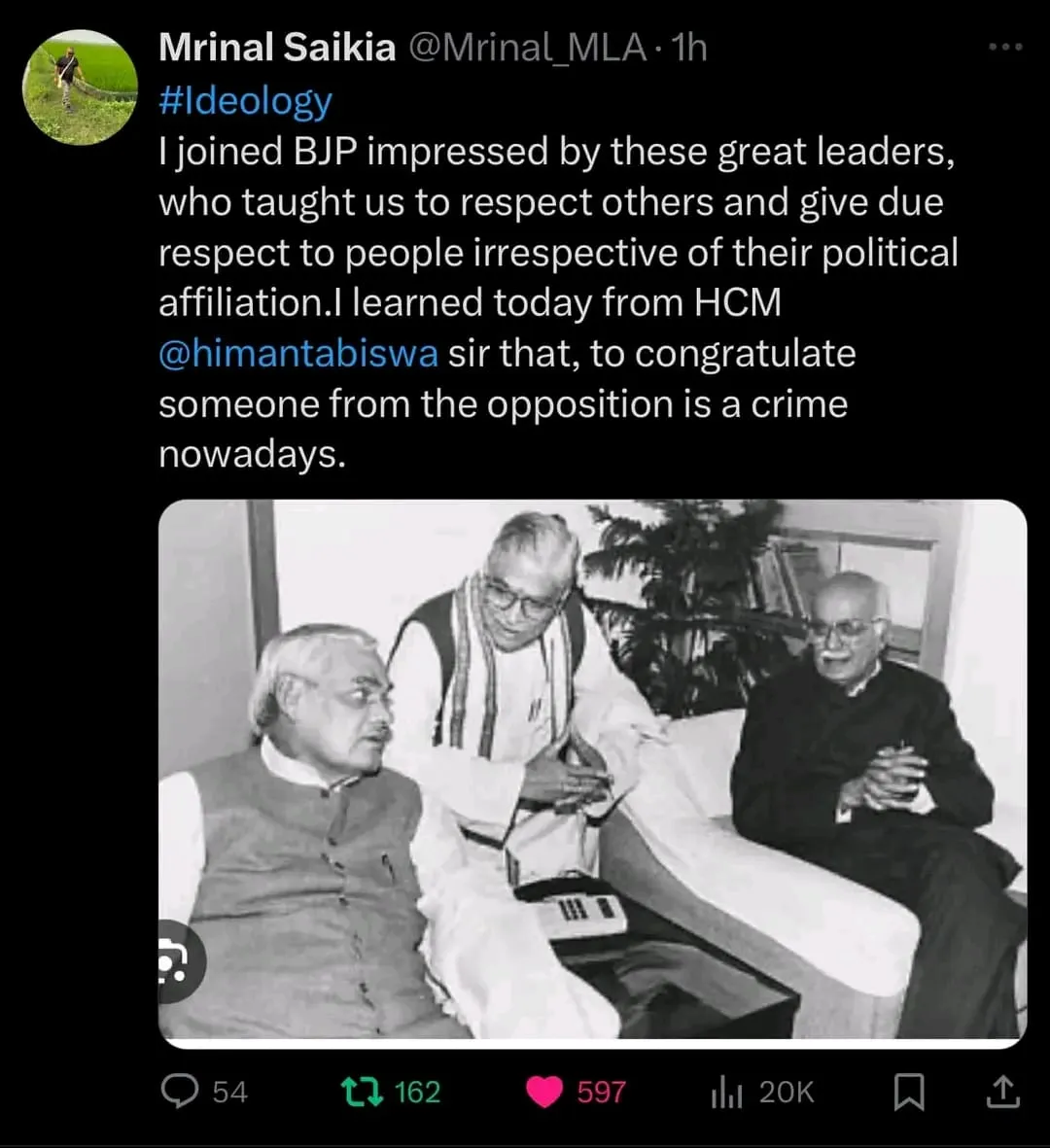Viewport: 1050px width, 1148px height.
Task: View the 162 retweets count
Action: click(x=417, y=1093)
